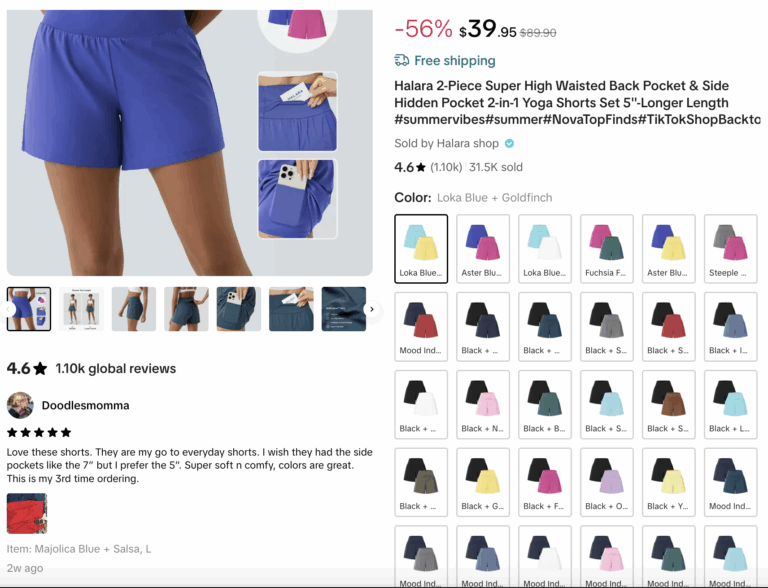Click the next arrow in thumbnail carousel

[x=372, y=309]
